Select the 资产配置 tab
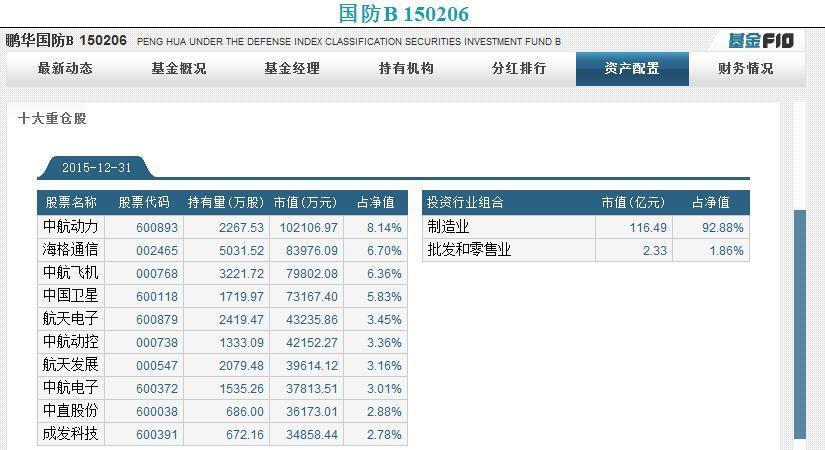The width and height of the screenshot is (825, 450). click(632, 68)
